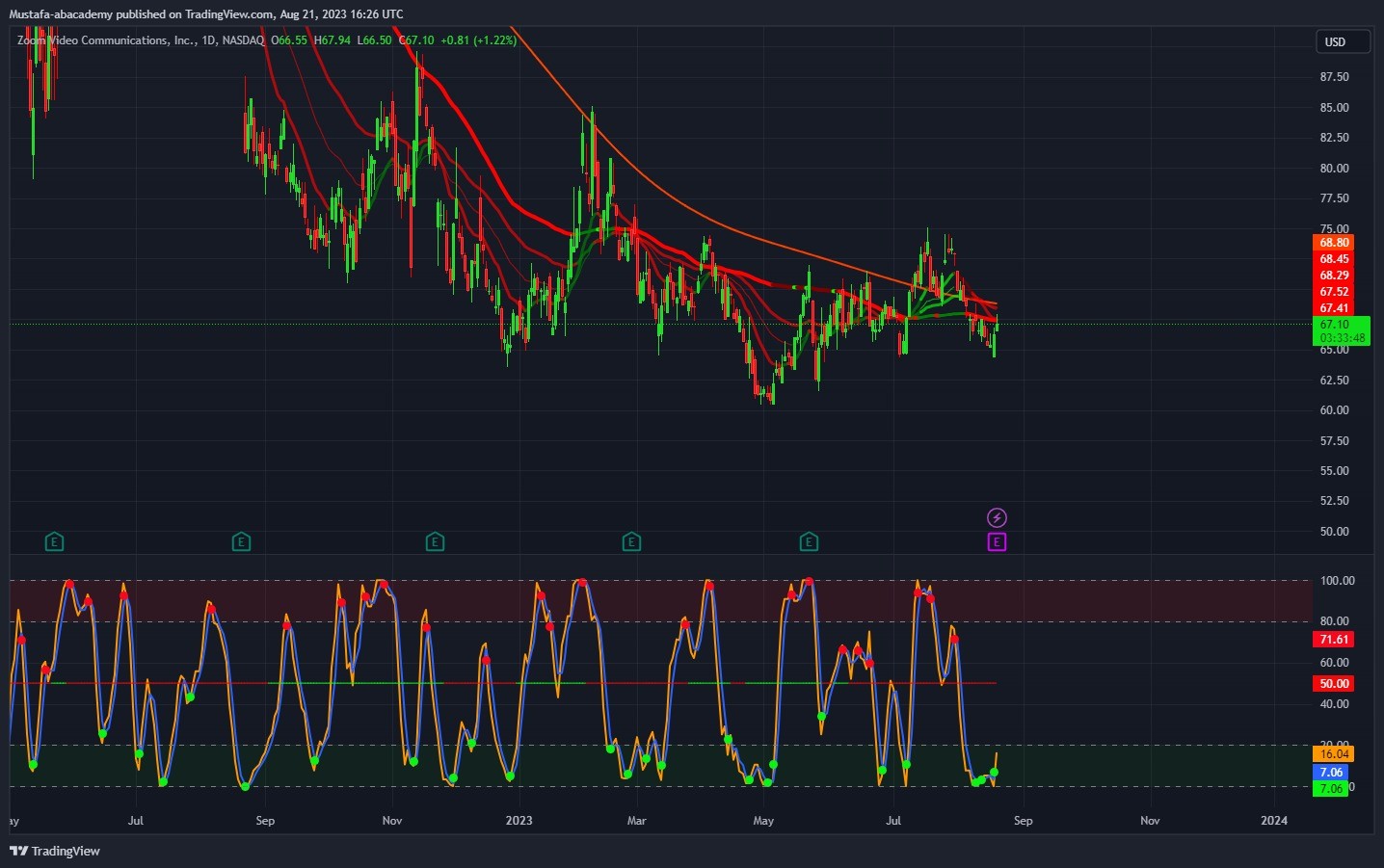Click the USD currency button
Image resolution: width=1384 pixels, height=868 pixels.
[1343, 41]
